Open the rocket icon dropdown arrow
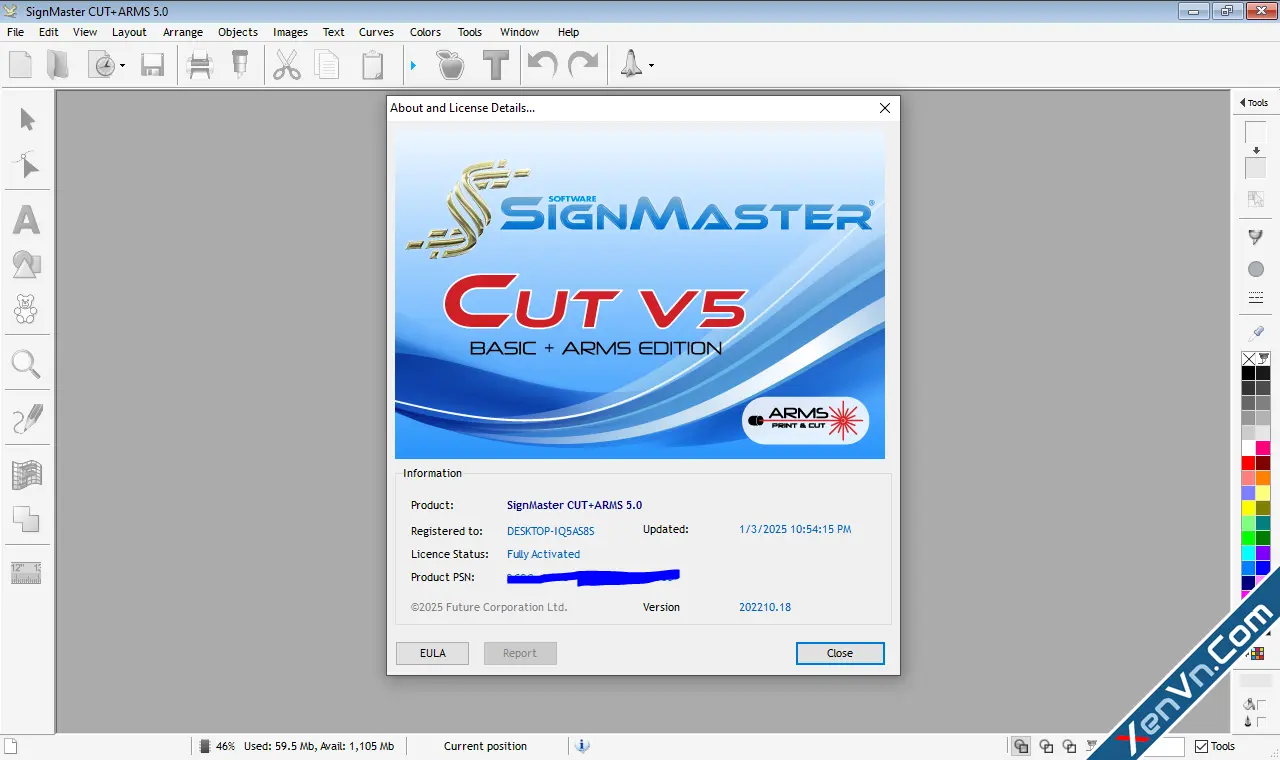Image resolution: width=1280 pixels, height=760 pixels. (651, 67)
